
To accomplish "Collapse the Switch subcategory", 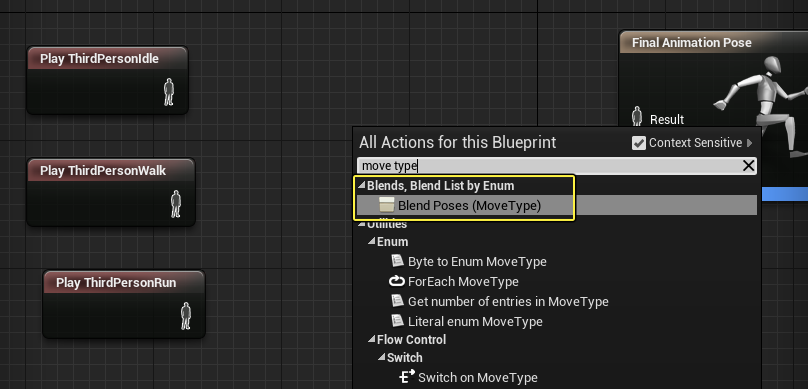I will tap(382, 357).
